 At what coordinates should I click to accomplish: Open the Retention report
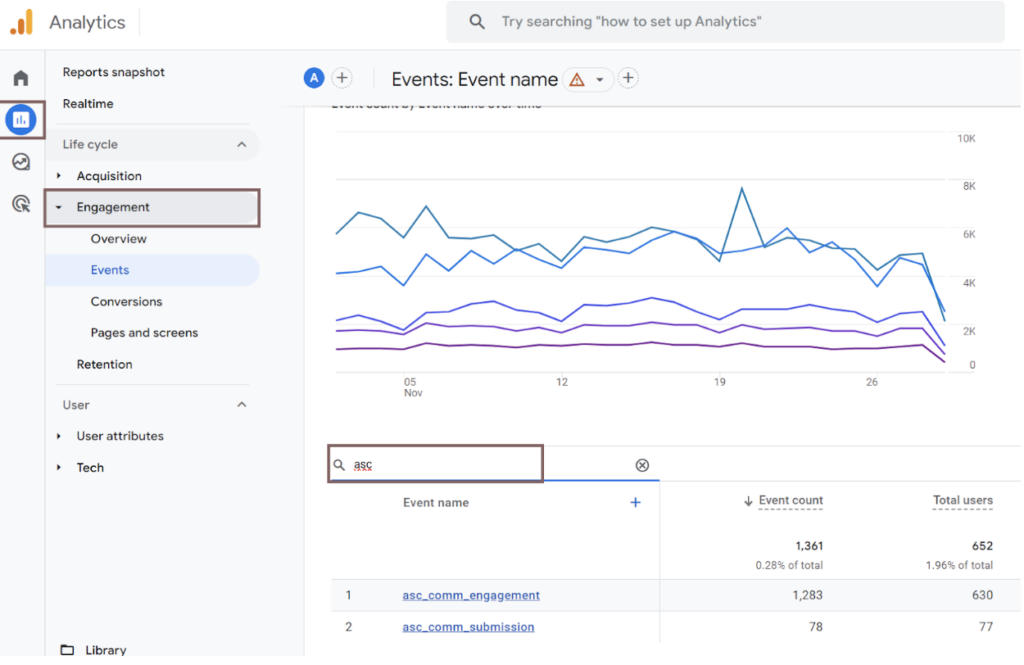104,364
